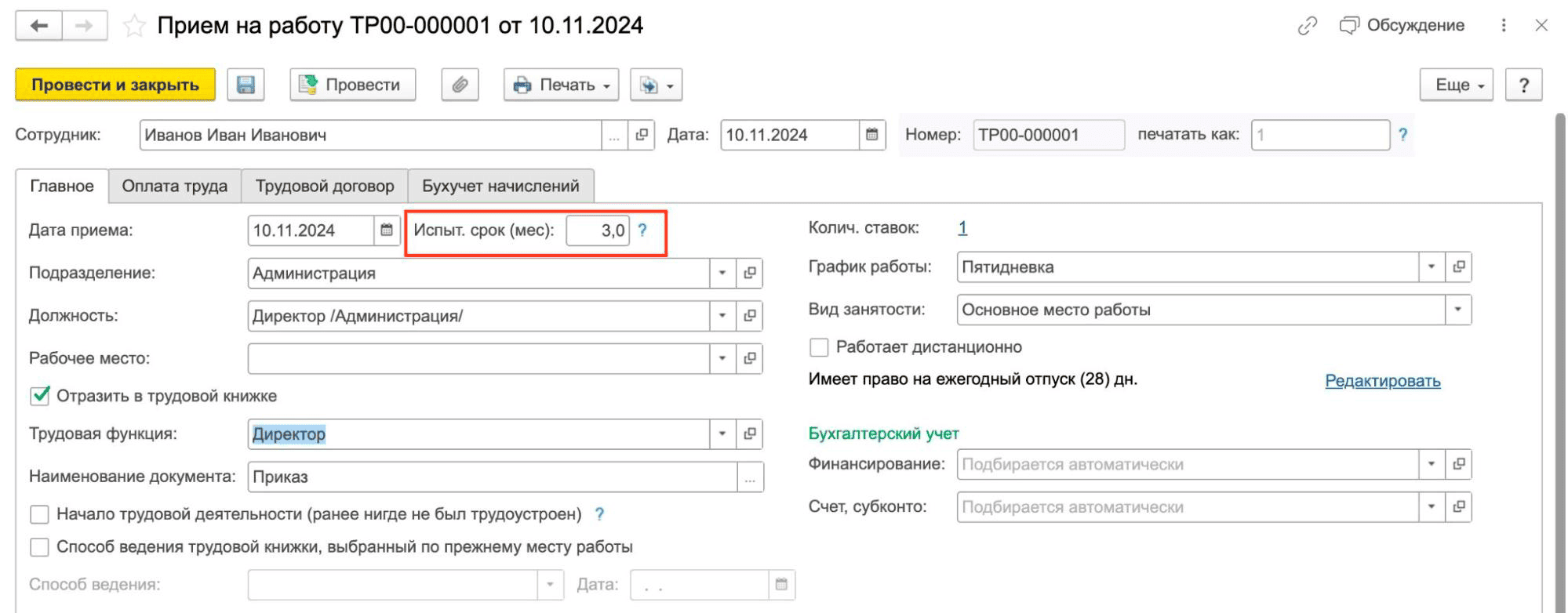Click the back arrow navigation button
Screen dimensions: 1568x613
[38, 26]
